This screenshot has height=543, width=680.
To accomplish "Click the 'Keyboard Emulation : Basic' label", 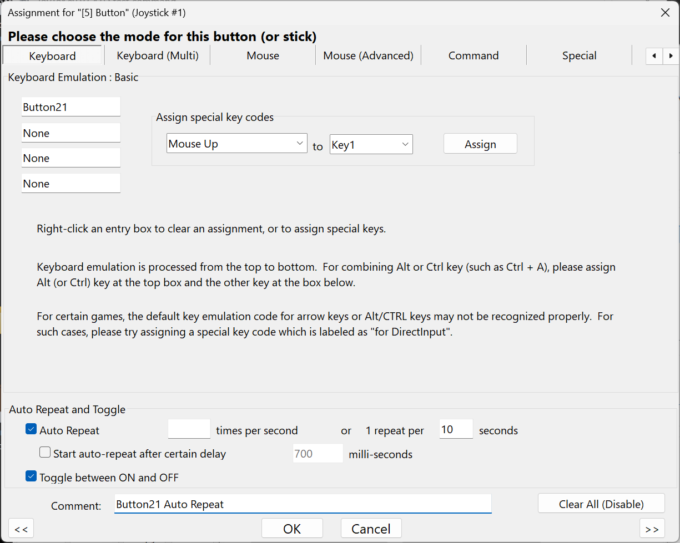I will [x=73, y=77].
